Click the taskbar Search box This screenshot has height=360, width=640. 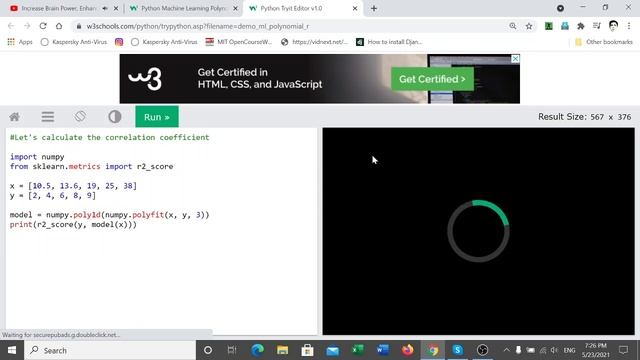coord(110,350)
